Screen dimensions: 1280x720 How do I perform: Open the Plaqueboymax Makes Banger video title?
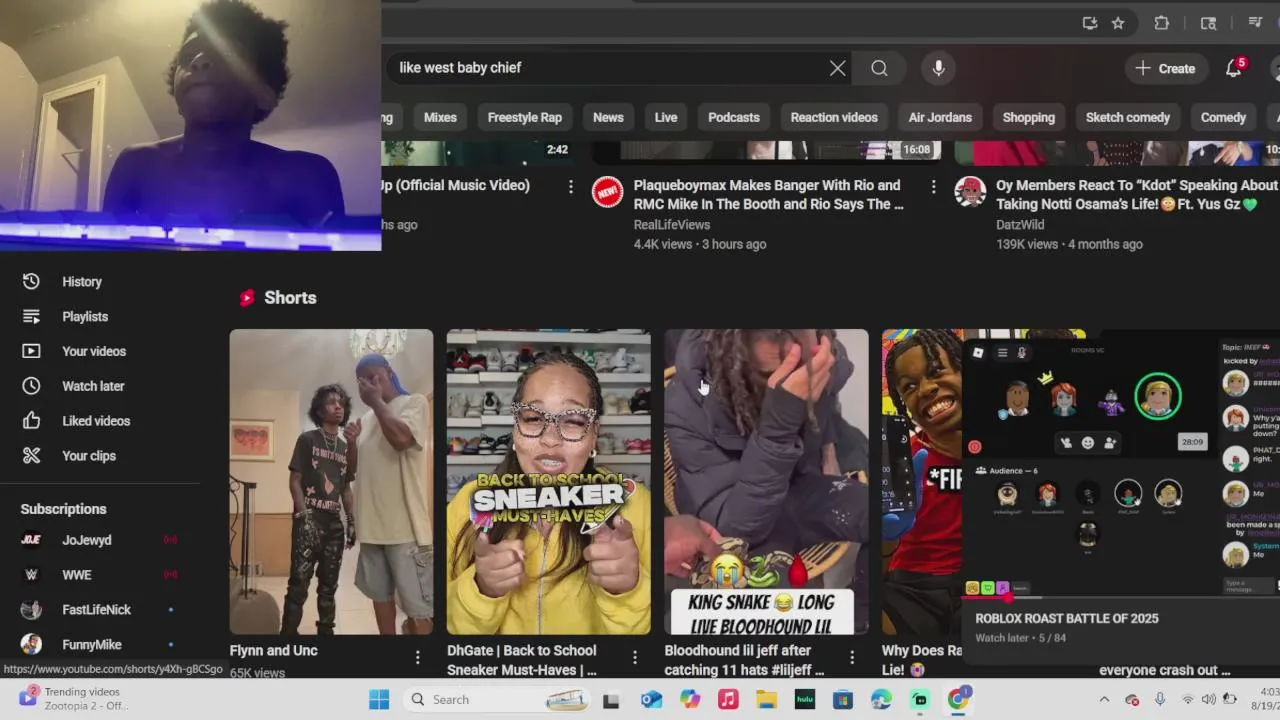pos(768,194)
